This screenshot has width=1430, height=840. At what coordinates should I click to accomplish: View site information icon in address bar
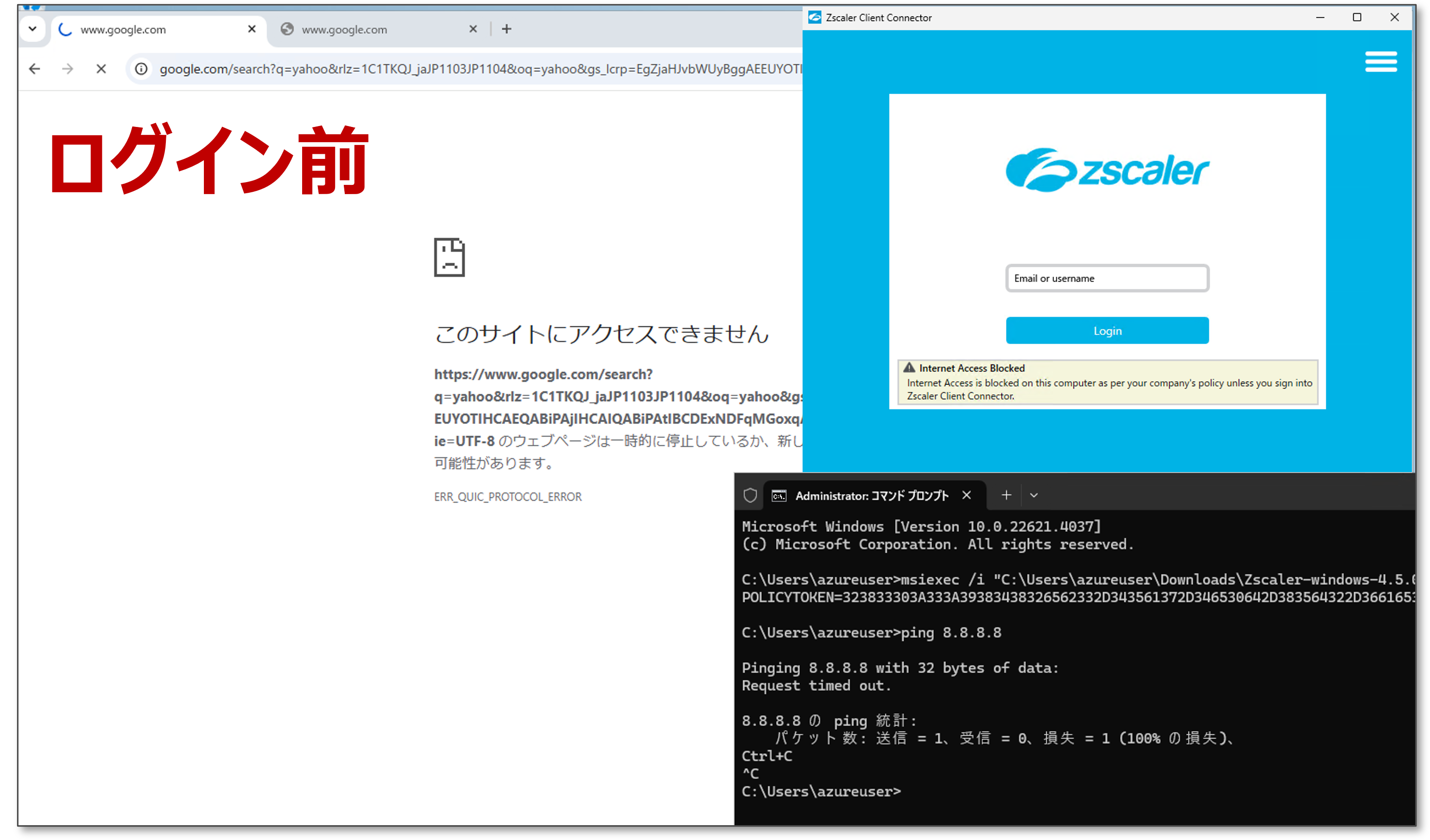click(141, 69)
